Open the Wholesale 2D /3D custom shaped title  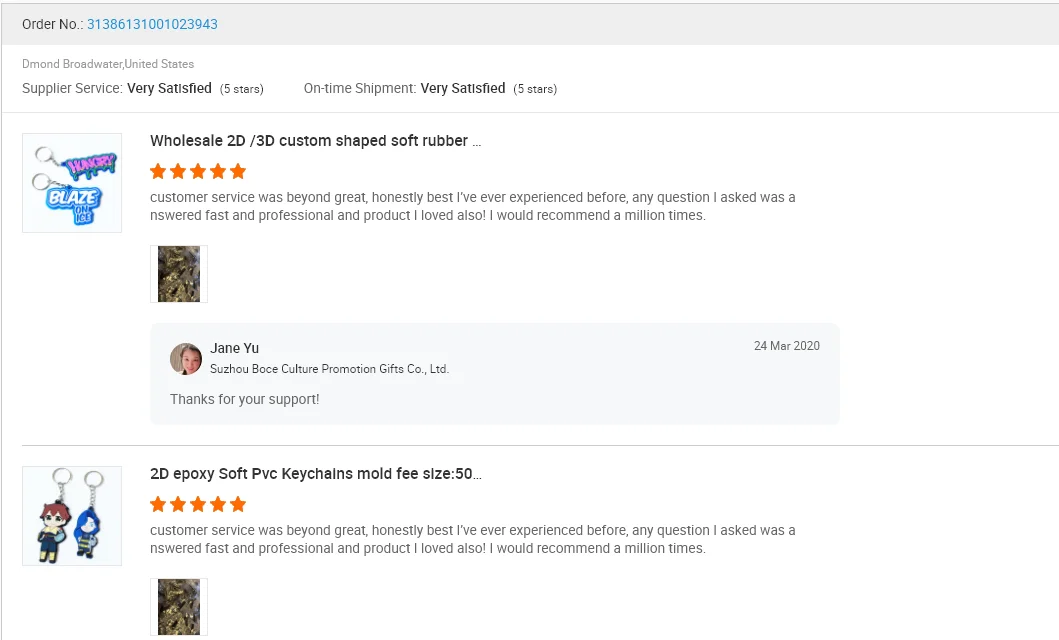click(x=315, y=141)
